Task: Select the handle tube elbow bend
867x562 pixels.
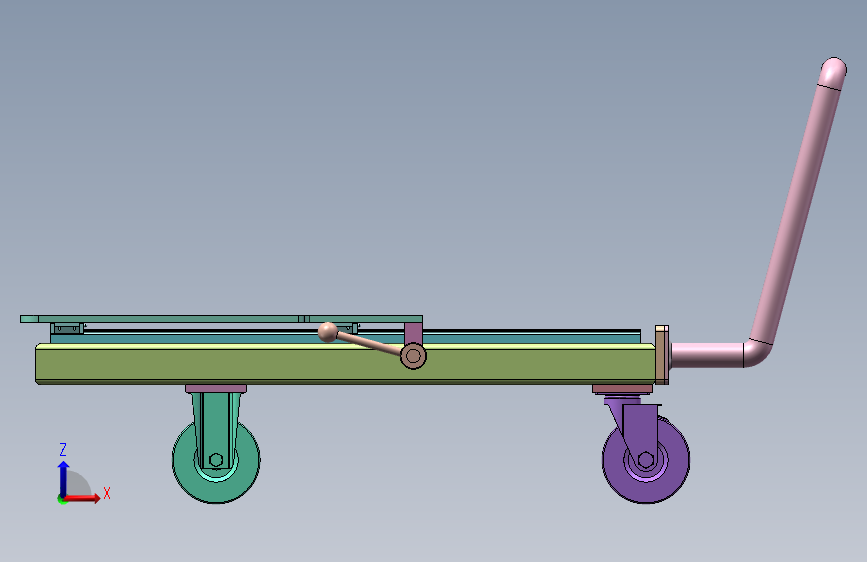Action: [x=756, y=352]
